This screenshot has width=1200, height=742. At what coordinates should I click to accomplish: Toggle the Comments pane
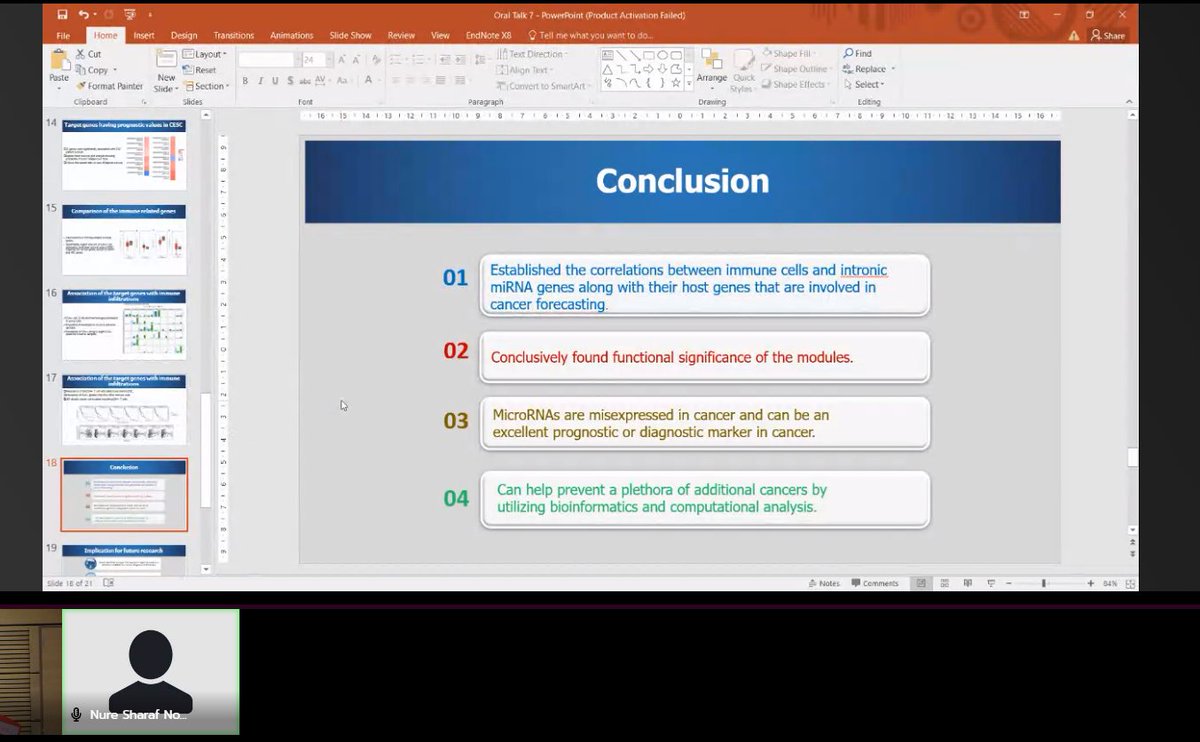tap(875, 583)
